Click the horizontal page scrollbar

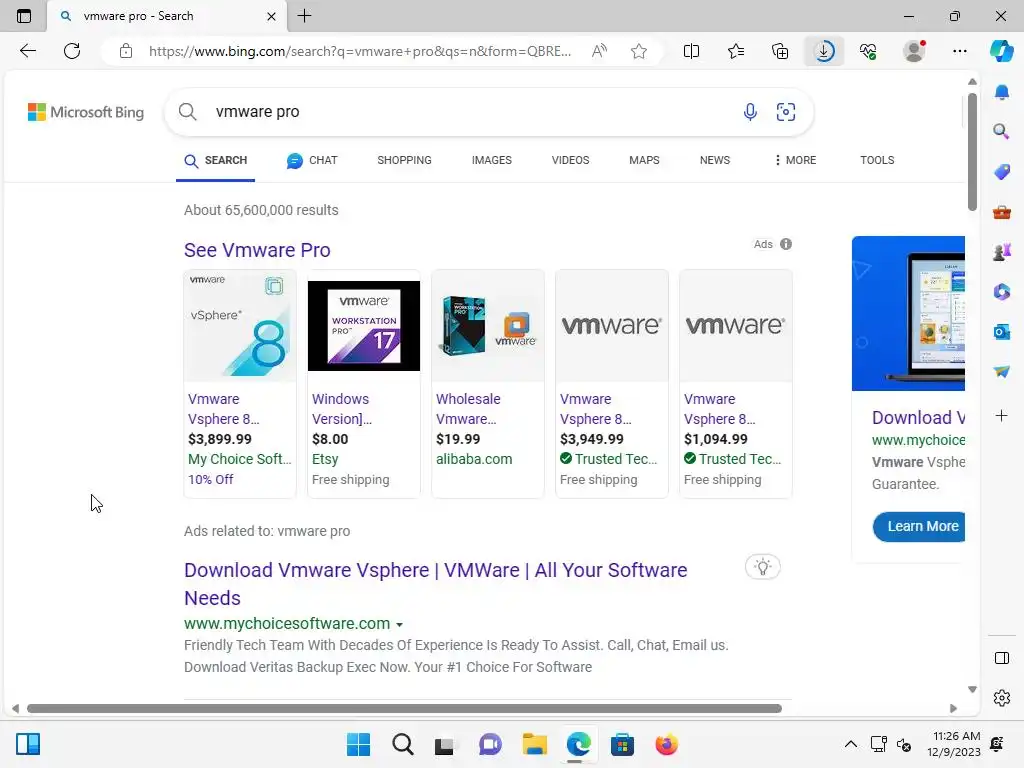(x=404, y=709)
